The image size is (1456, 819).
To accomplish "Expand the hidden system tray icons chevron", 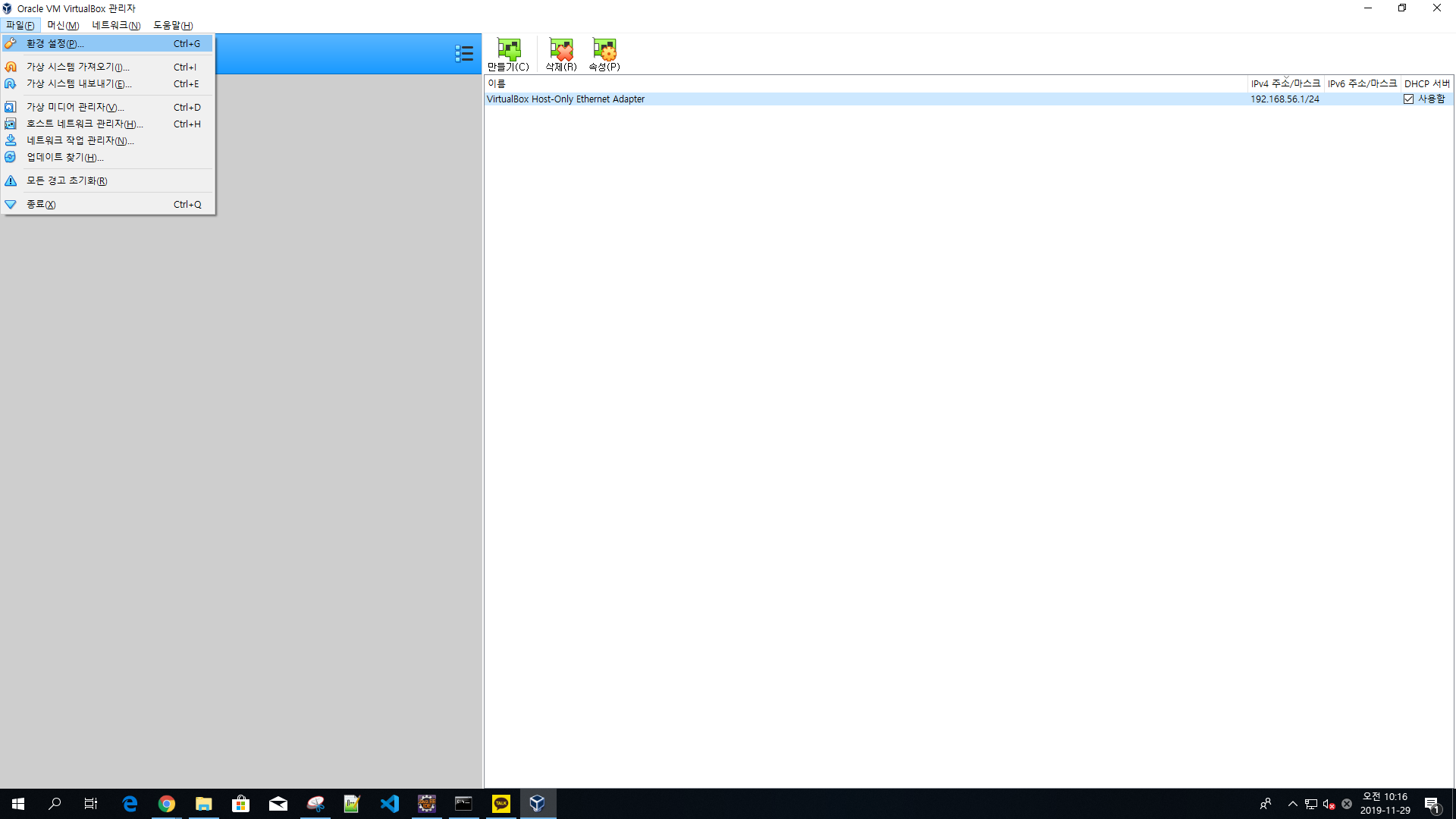I will [x=1292, y=804].
